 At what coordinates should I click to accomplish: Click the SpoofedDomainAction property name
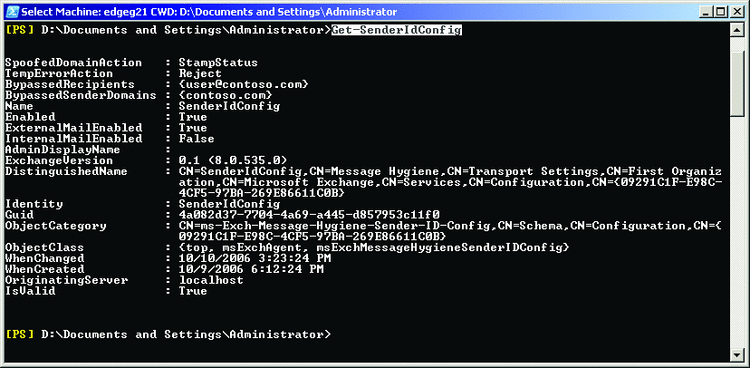coord(74,63)
